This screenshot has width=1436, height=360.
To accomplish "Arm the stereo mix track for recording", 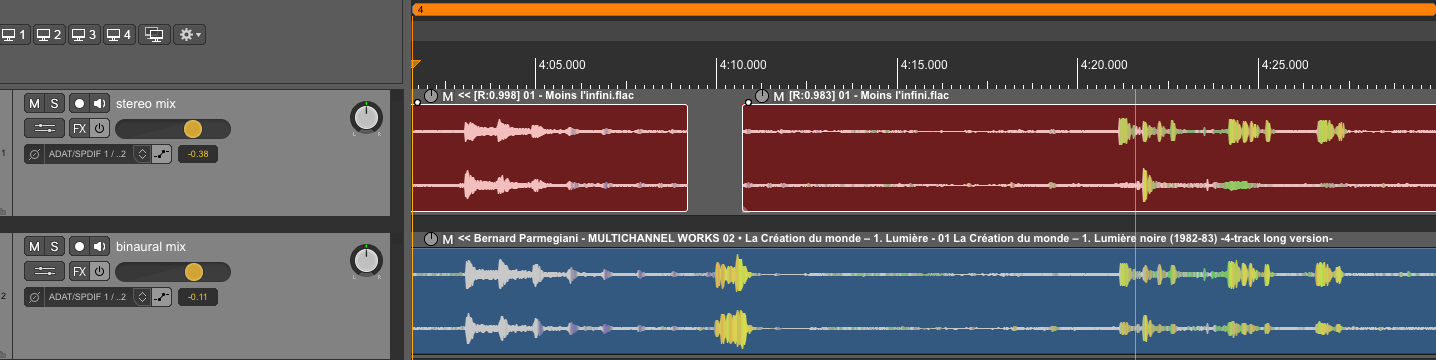I will pos(79,104).
